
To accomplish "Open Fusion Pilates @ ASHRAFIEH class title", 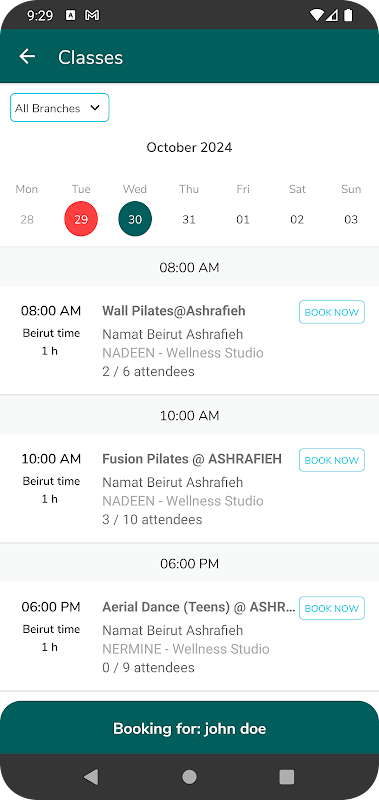I will [x=192, y=459].
